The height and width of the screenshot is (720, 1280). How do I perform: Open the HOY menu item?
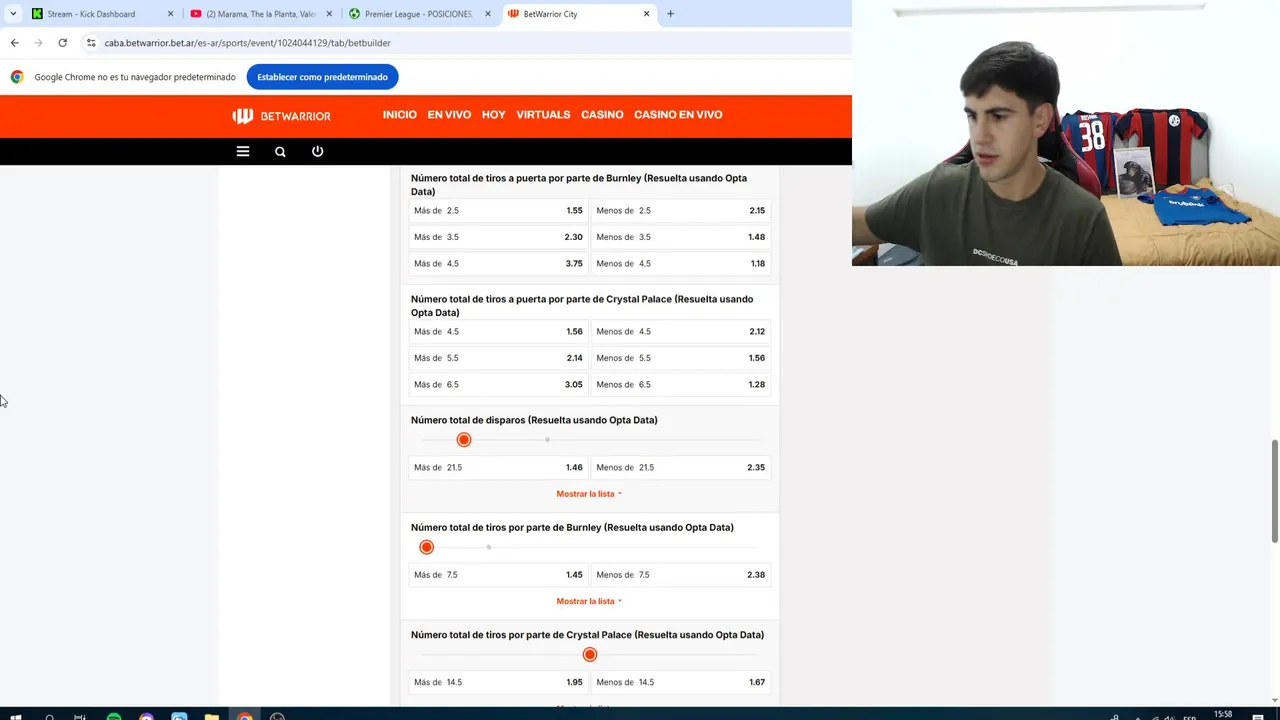click(493, 115)
